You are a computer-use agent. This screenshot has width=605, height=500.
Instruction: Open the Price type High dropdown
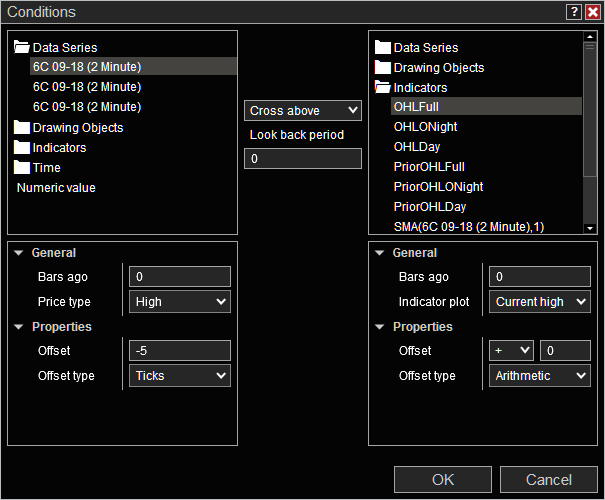(x=180, y=302)
